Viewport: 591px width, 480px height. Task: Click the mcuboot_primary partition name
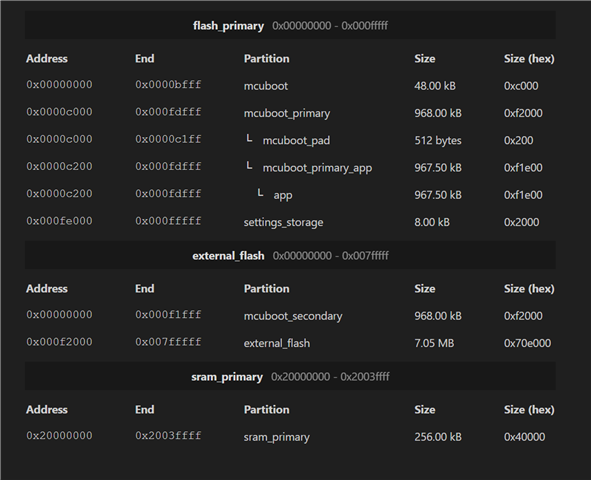[x=287, y=113]
